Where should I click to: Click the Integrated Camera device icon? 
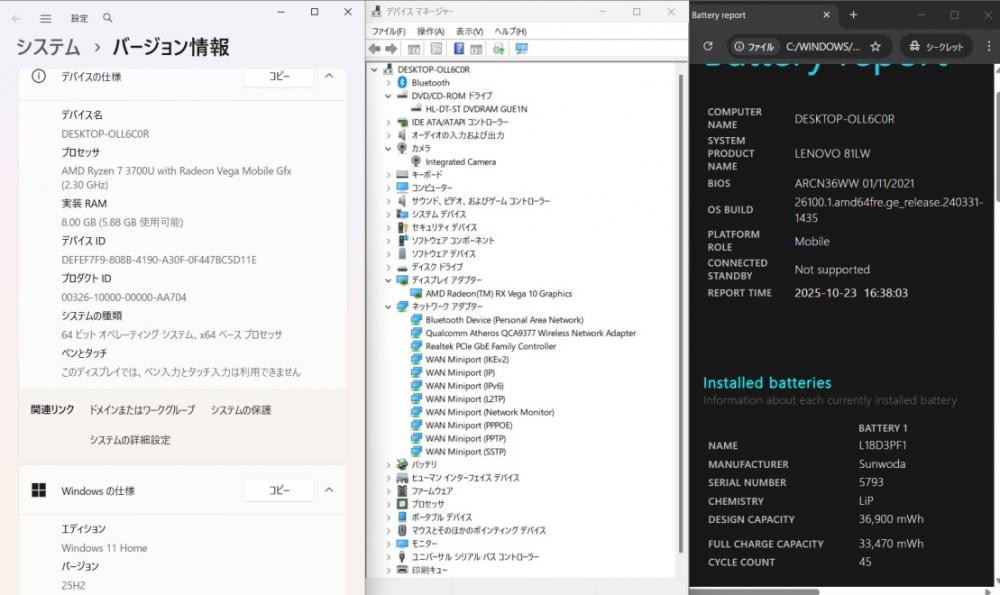[416, 161]
